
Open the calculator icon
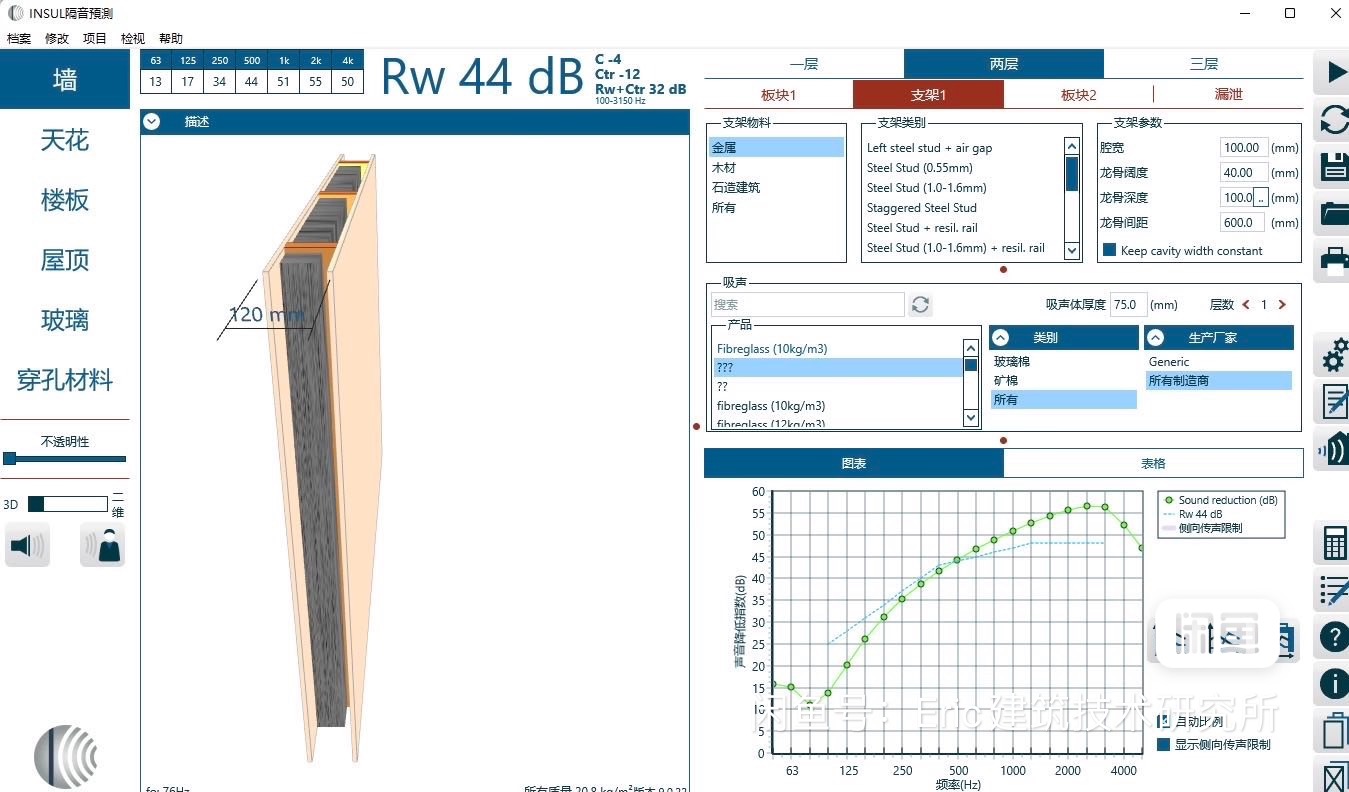tap(1335, 543)
